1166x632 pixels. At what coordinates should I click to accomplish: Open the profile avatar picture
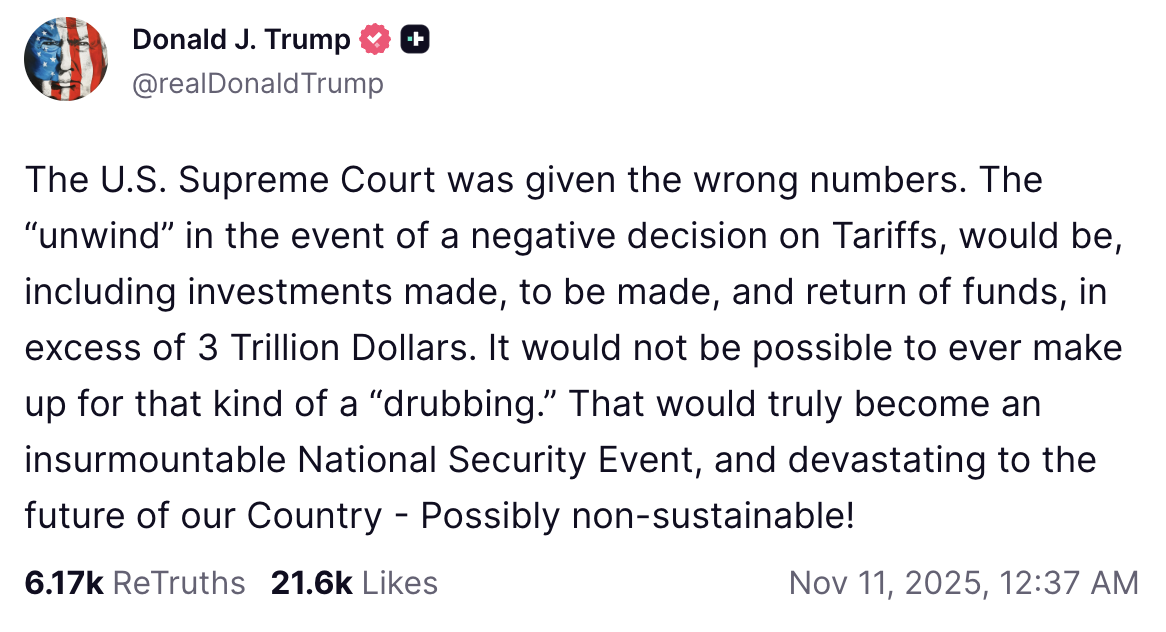66,59
